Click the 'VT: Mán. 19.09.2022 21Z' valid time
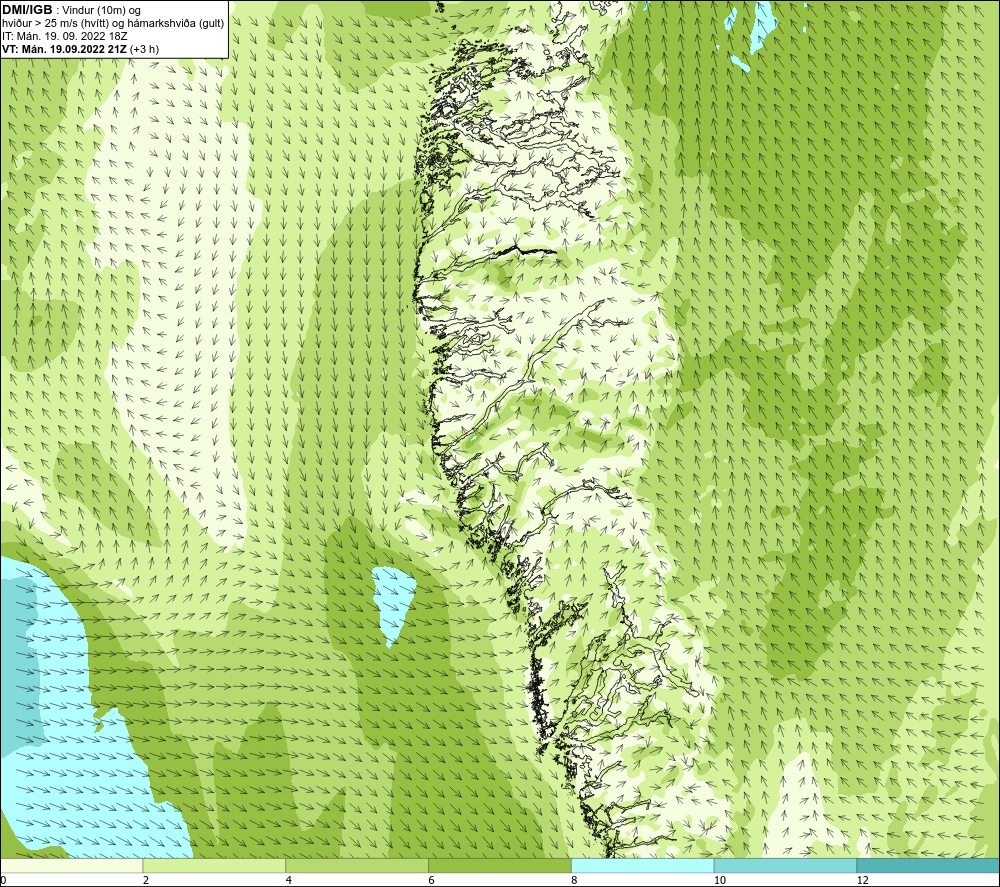Screen dimensions: 1000x887 [x=64, y=49]
